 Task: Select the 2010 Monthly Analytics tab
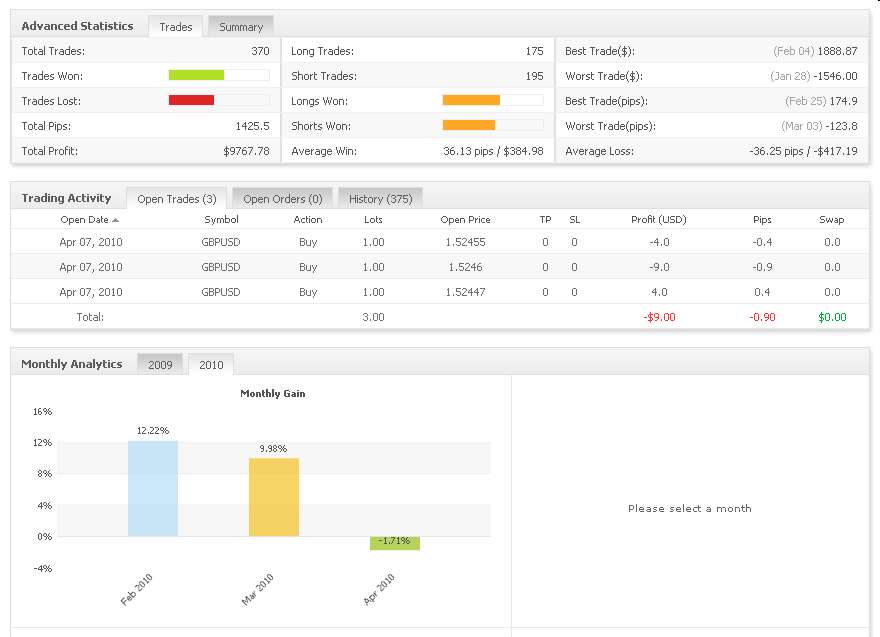click(x=211, y=365)
